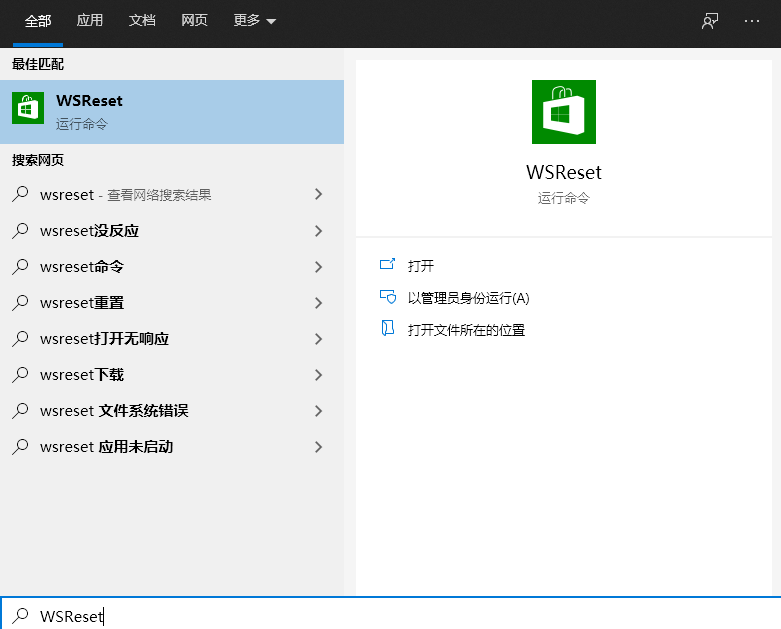Screen dimensions: 781x629
Task: Click magnifier icon beside wsreset命令
Action: [20, 266]
